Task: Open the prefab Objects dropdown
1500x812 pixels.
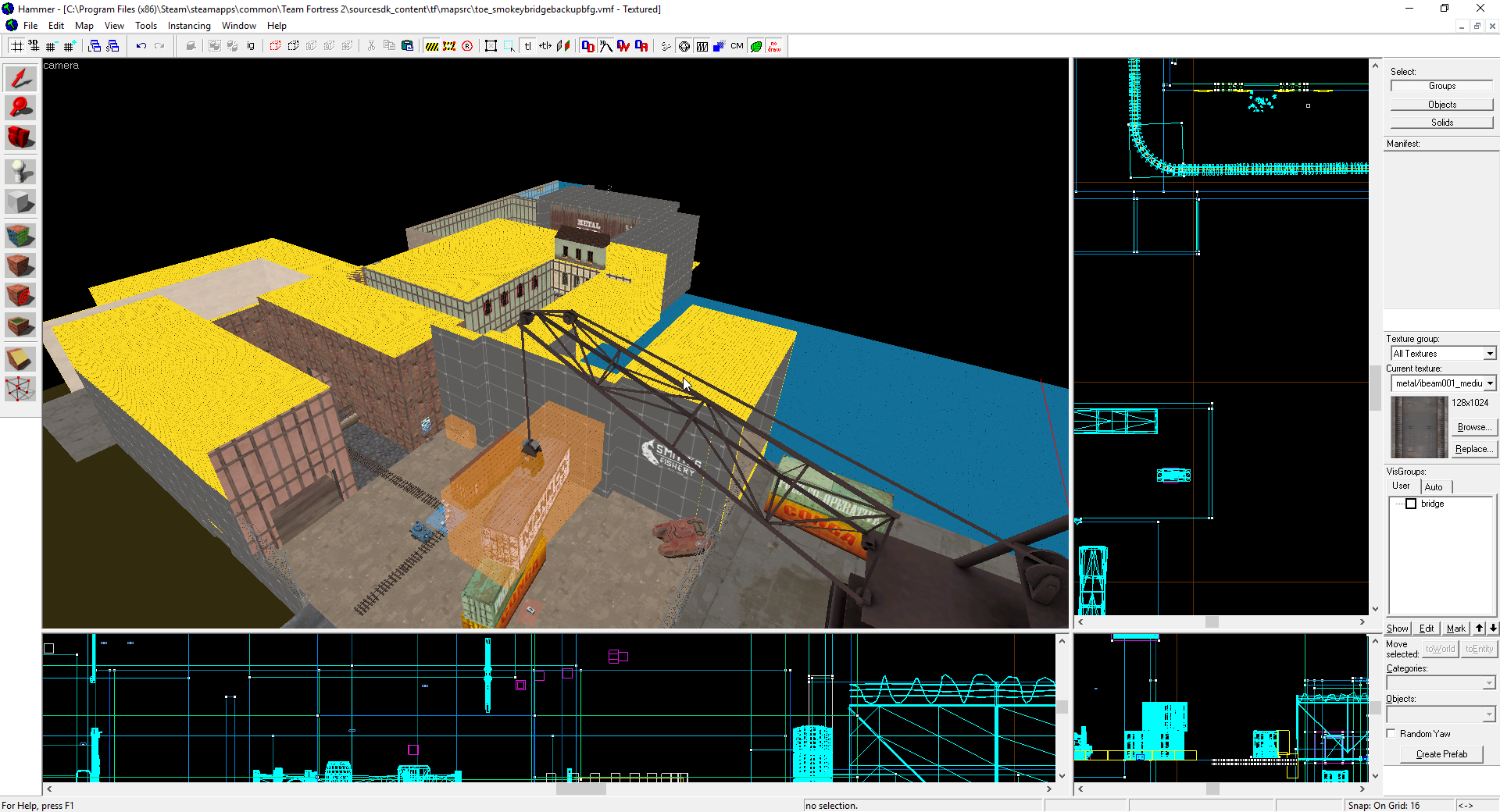Action: [1489, 714]
